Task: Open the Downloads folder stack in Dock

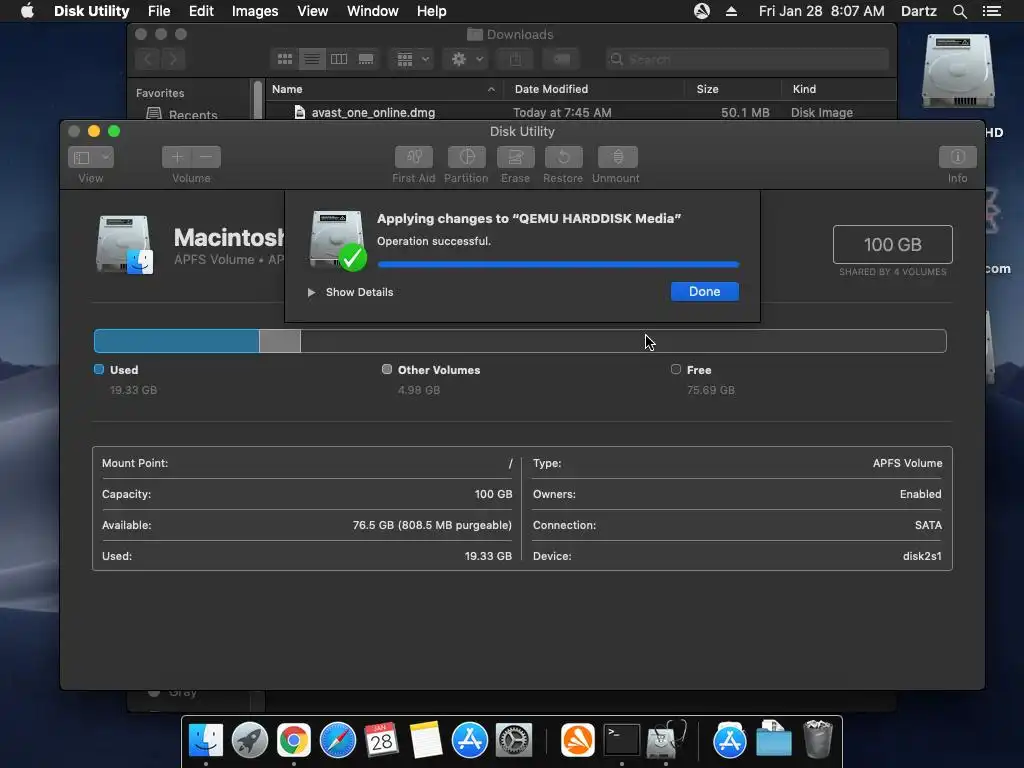Action: (x=774, y=739)
